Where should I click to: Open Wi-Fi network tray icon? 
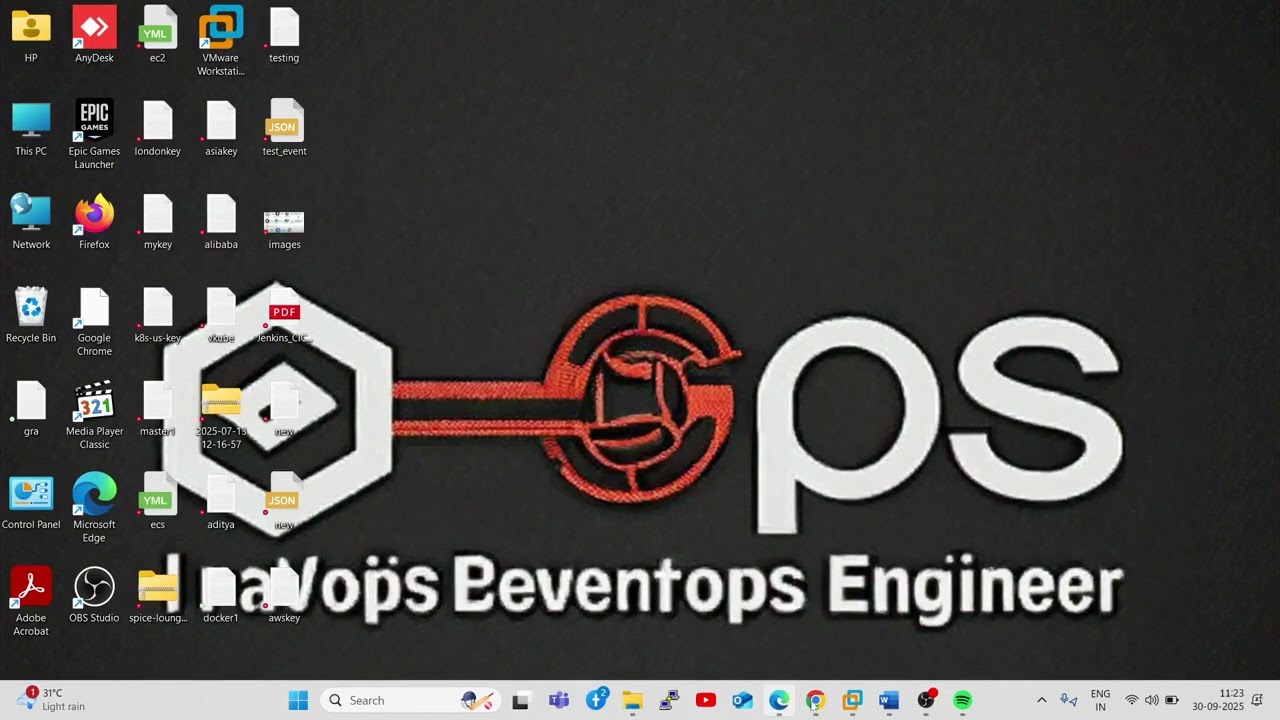[1132, 700]
